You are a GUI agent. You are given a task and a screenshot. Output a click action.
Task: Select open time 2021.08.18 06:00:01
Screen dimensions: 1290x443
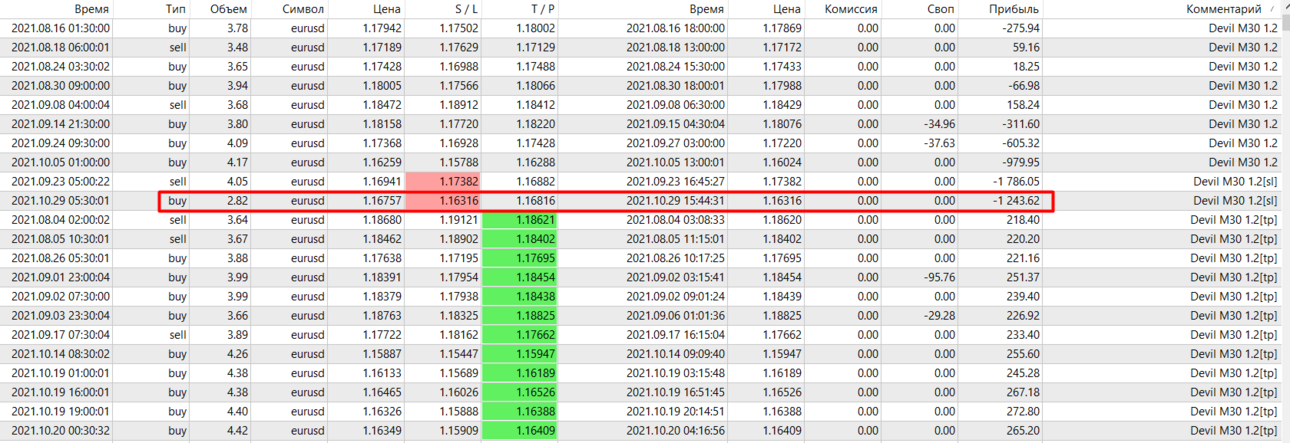(61, 47)
